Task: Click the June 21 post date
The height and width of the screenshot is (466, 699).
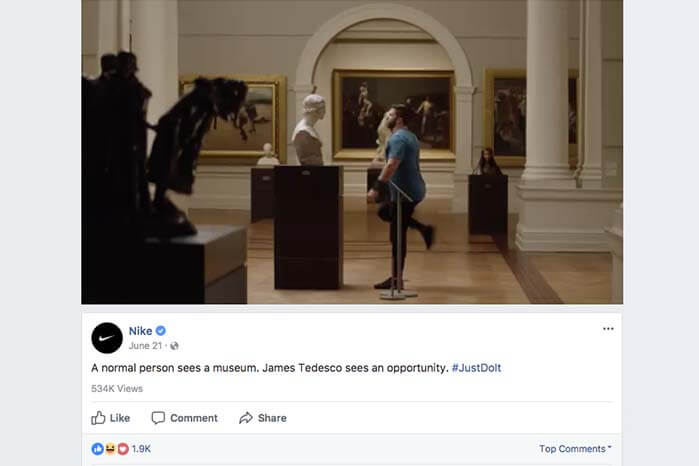Action: point(145,346)
